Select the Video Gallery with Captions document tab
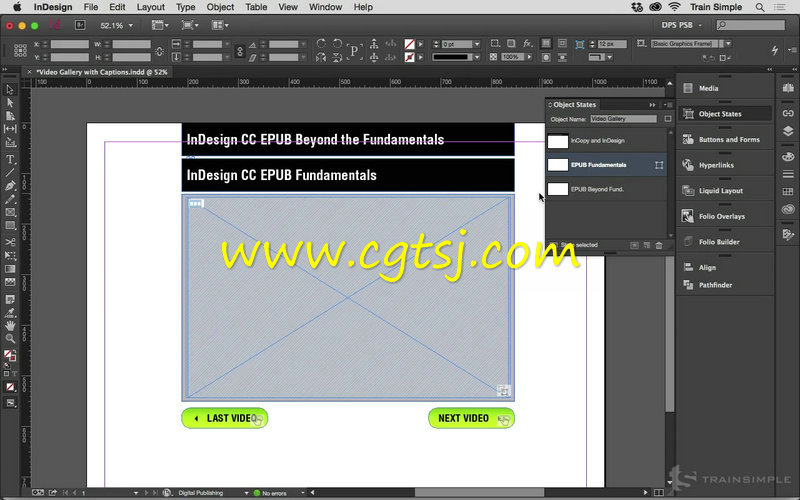Viewport: 800px width, 500px height. click(101, 72)
